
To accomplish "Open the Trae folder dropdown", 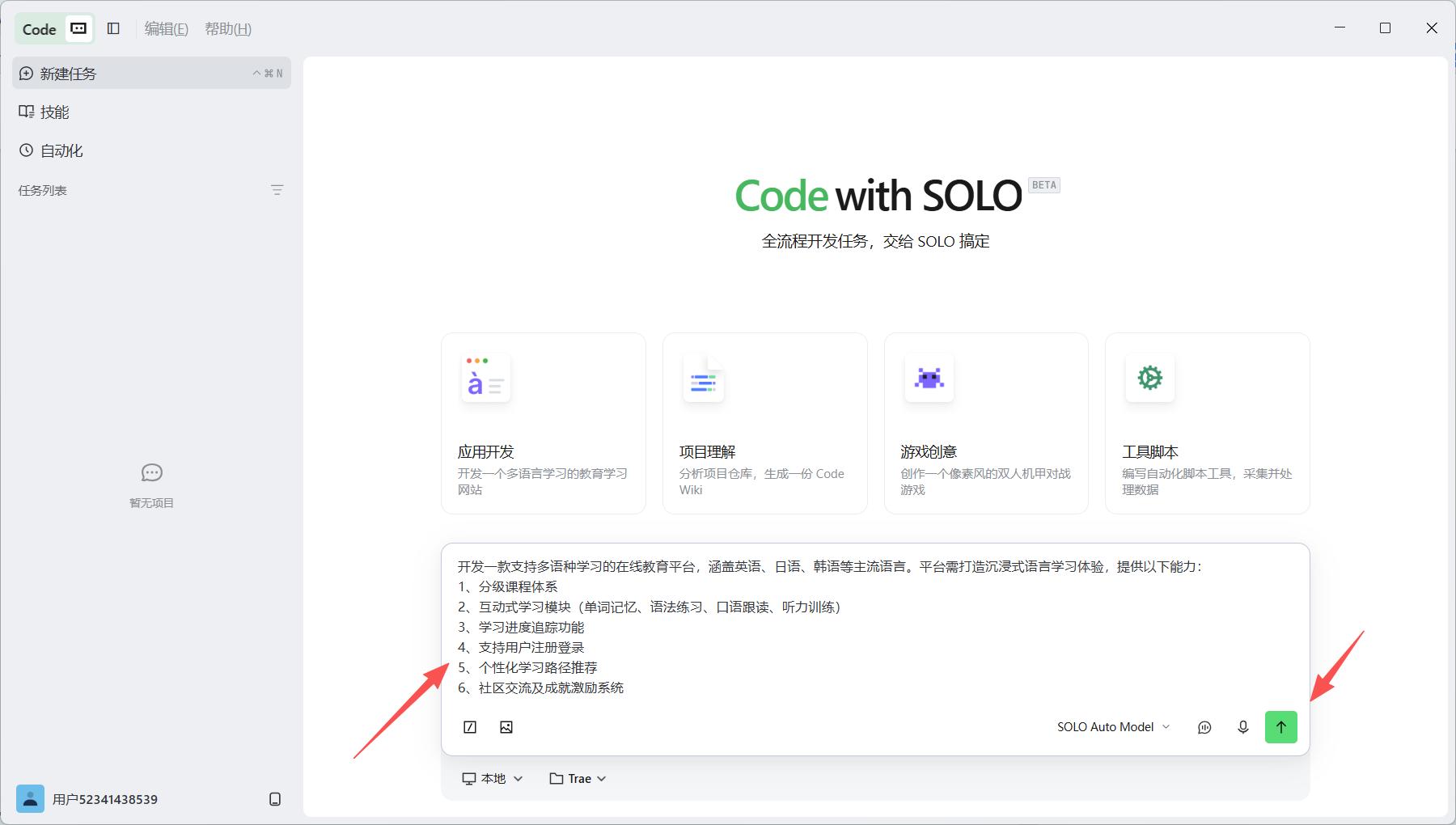I will (x=578, y=778).
